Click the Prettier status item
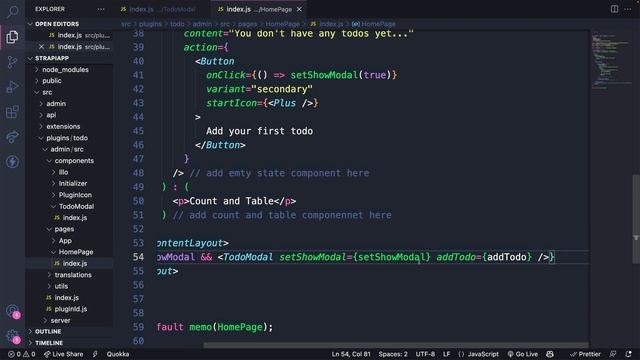Viewport: 640px width, 360px height. pos(585,354)
